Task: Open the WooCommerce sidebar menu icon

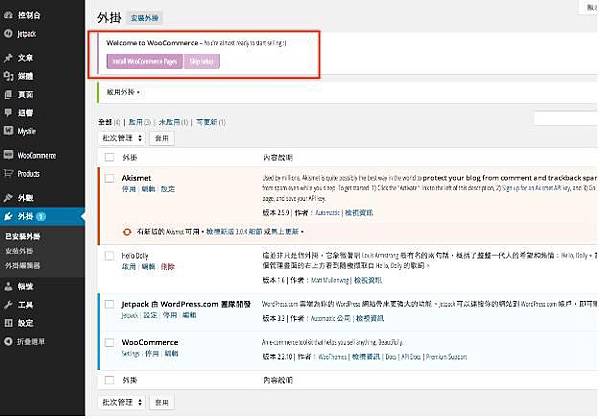Action: click(8, 155)
